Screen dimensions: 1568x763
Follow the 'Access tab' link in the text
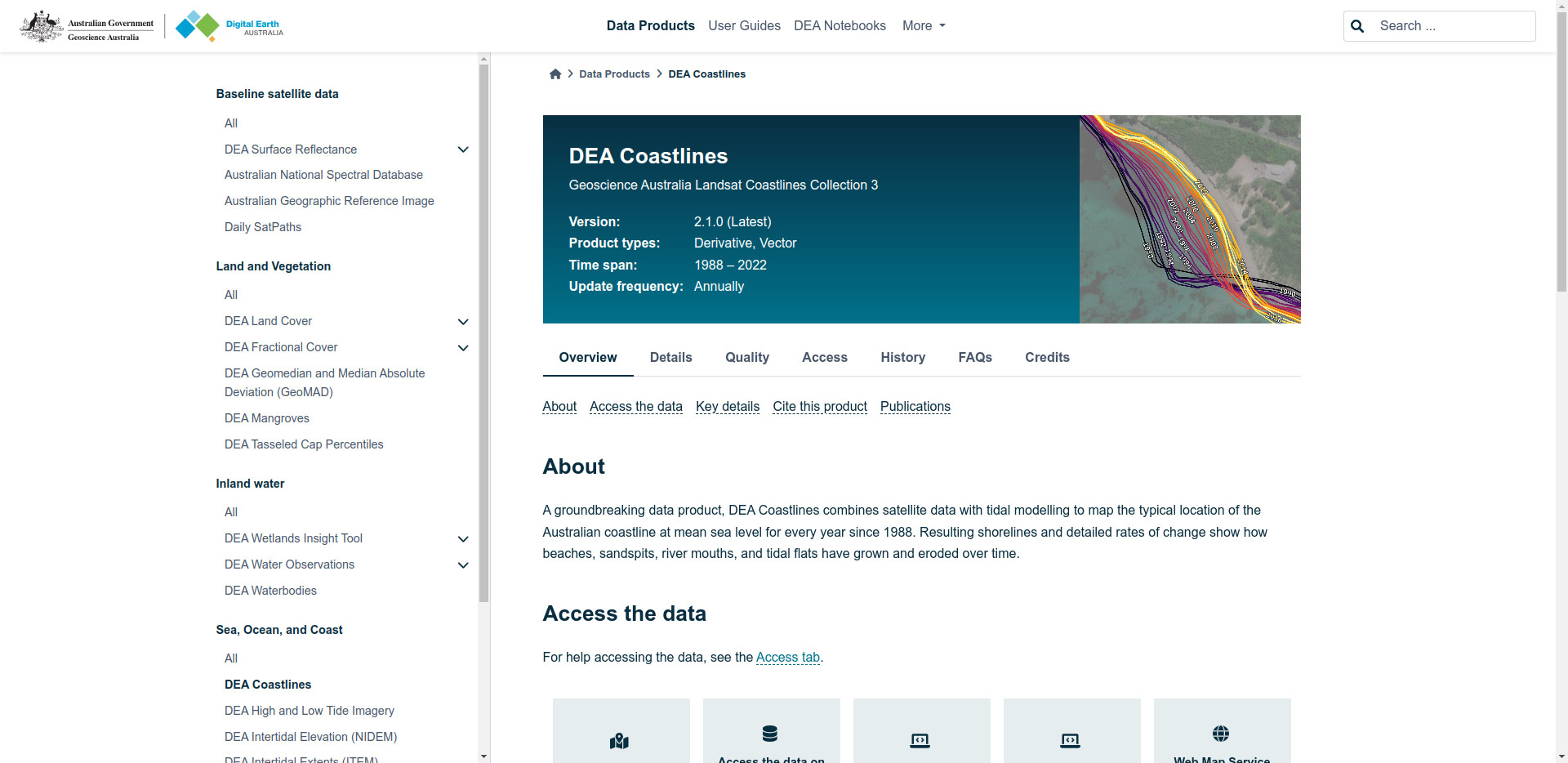[787, 658]
